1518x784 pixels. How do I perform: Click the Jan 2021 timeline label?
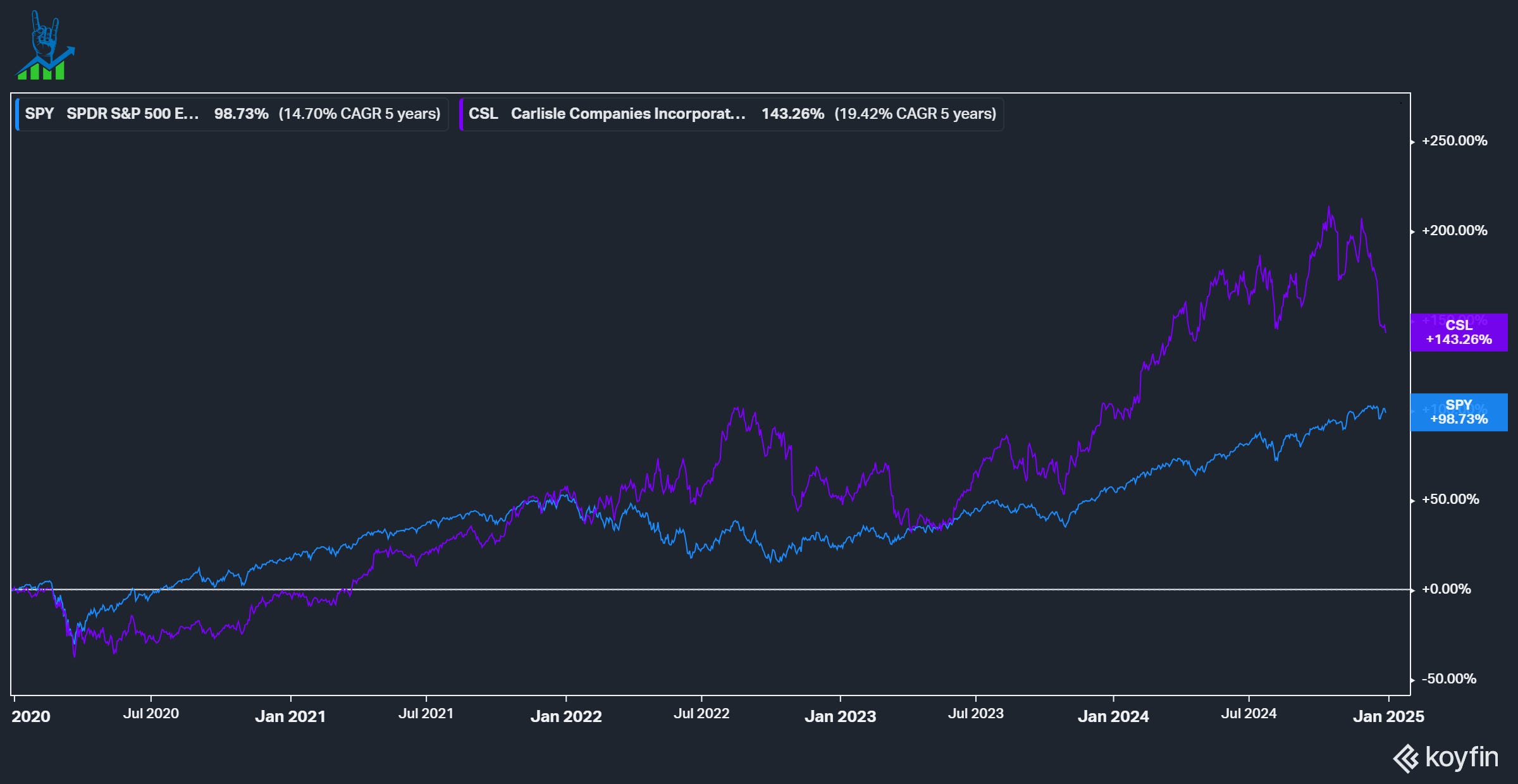coord(290,716)
